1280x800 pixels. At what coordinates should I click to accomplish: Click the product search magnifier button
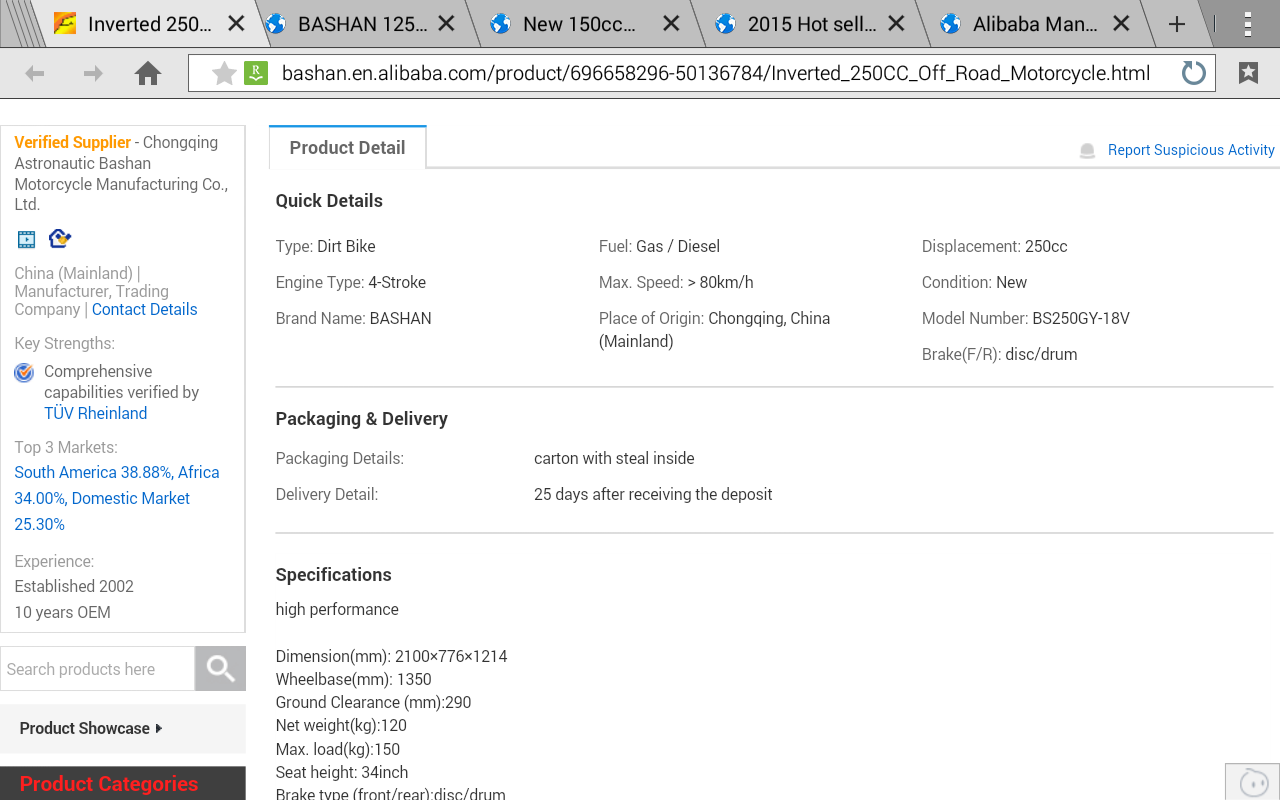220,669
